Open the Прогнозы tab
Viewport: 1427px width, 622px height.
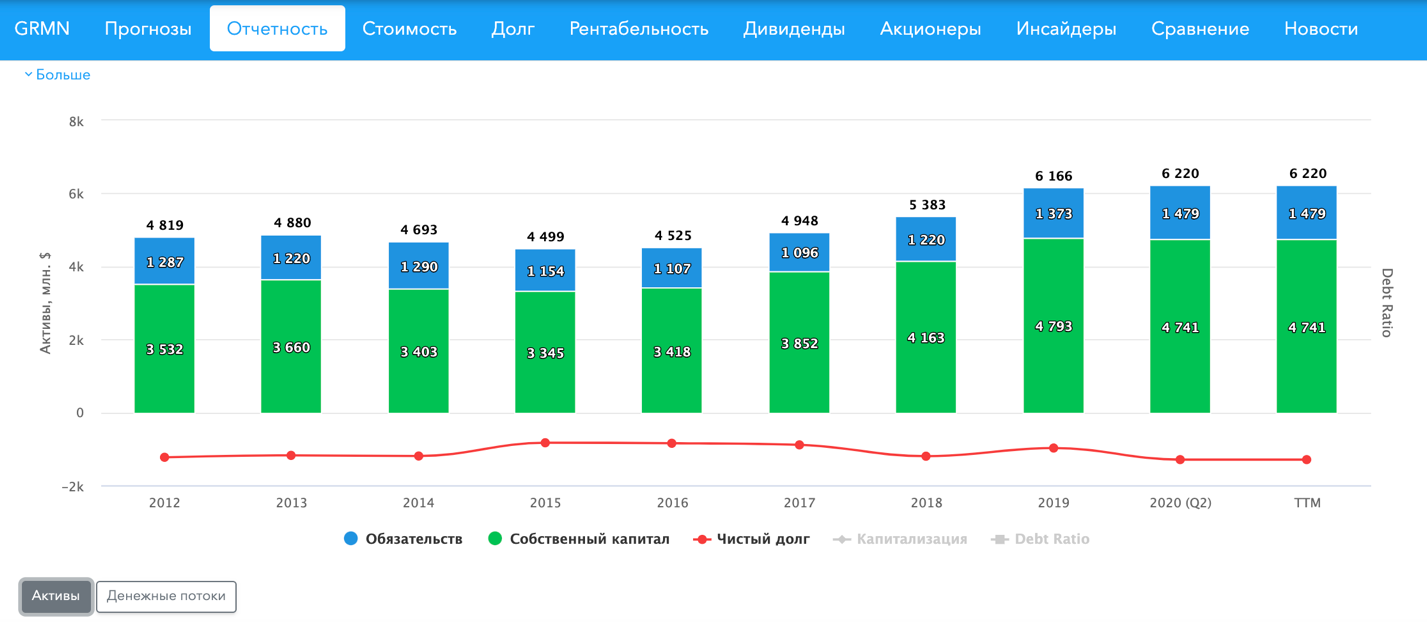148,29
